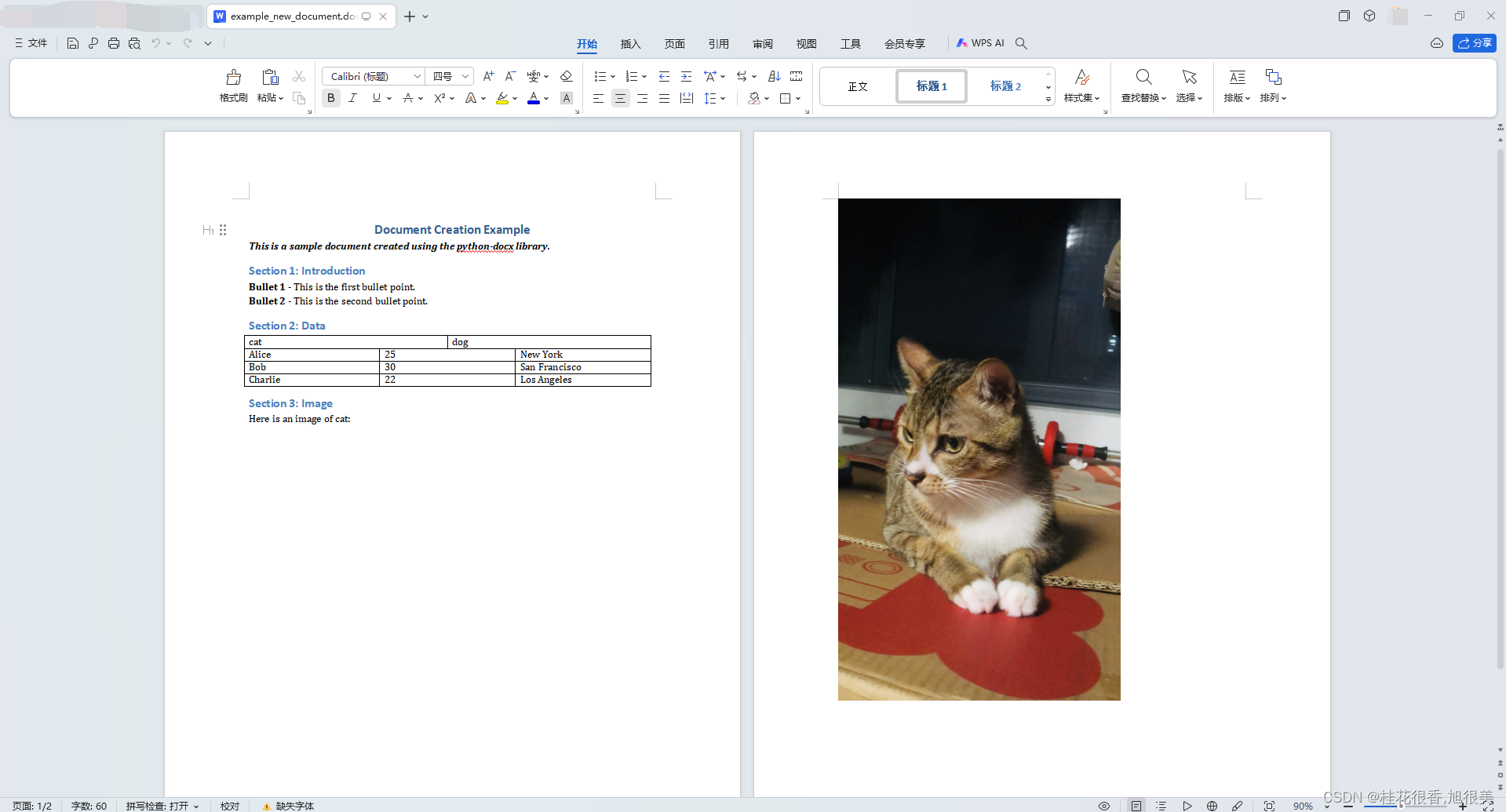Screen dimensions: 1506x812
Task: Decrease font size with A- icon
Action: point(510,76)
